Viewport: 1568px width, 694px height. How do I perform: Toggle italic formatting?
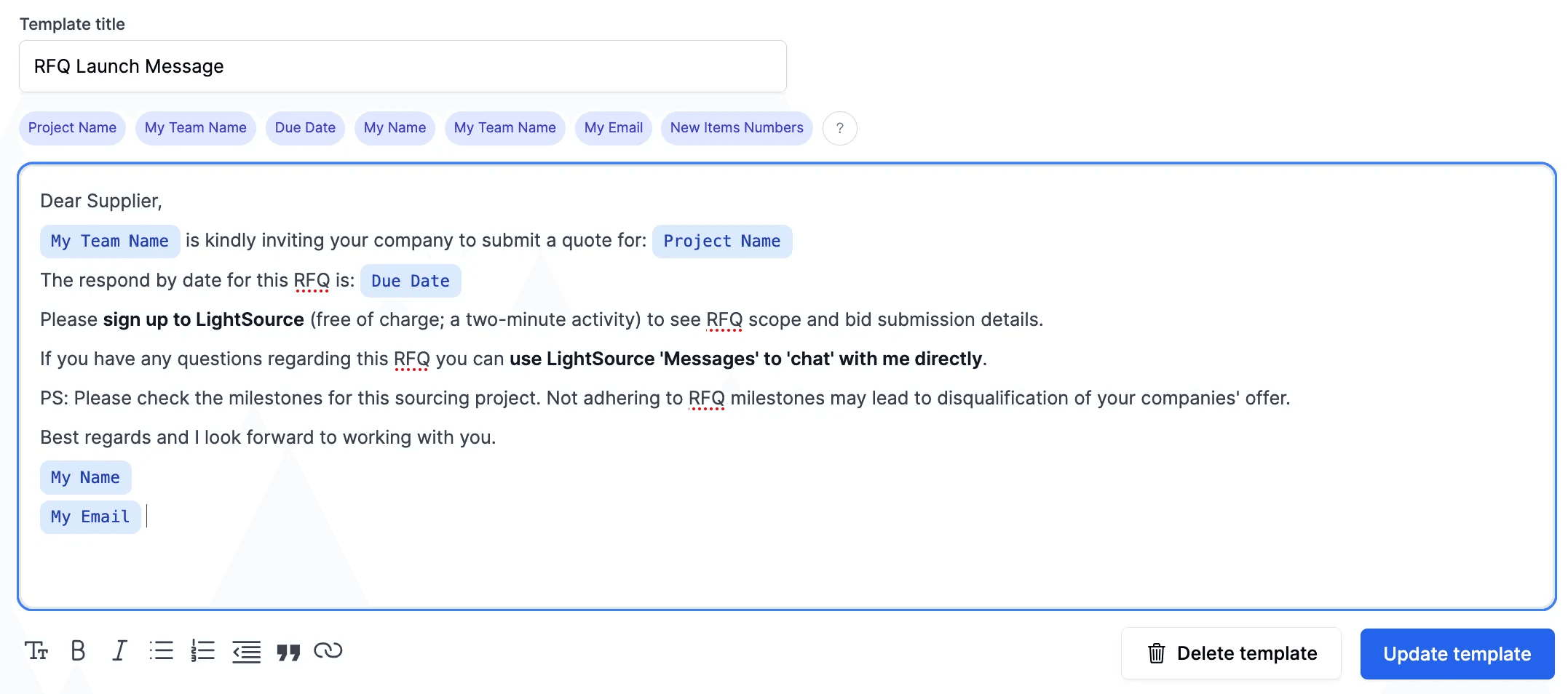[119, 650]
